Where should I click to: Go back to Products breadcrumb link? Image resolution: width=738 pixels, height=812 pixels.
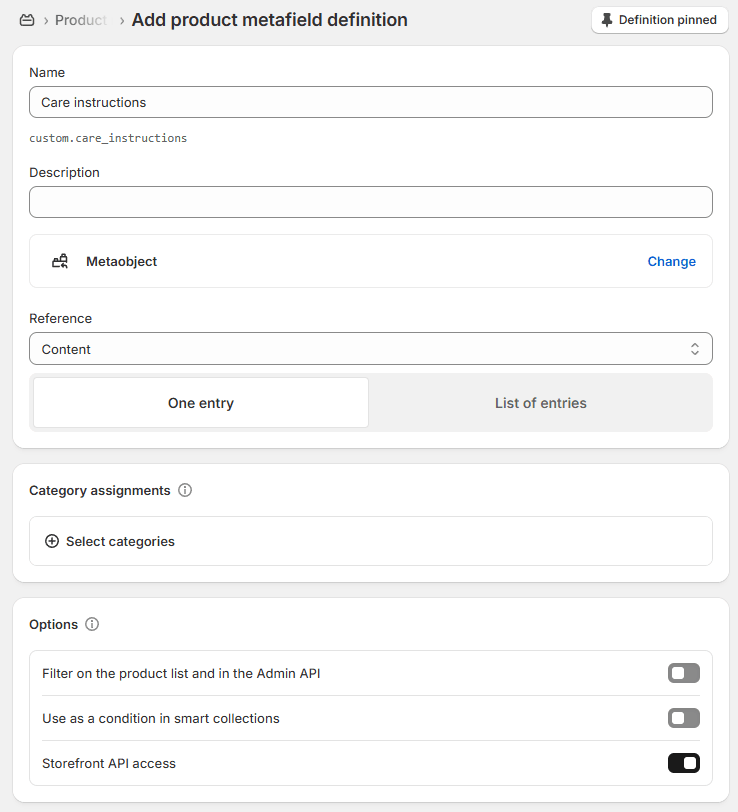pos(81,20)
